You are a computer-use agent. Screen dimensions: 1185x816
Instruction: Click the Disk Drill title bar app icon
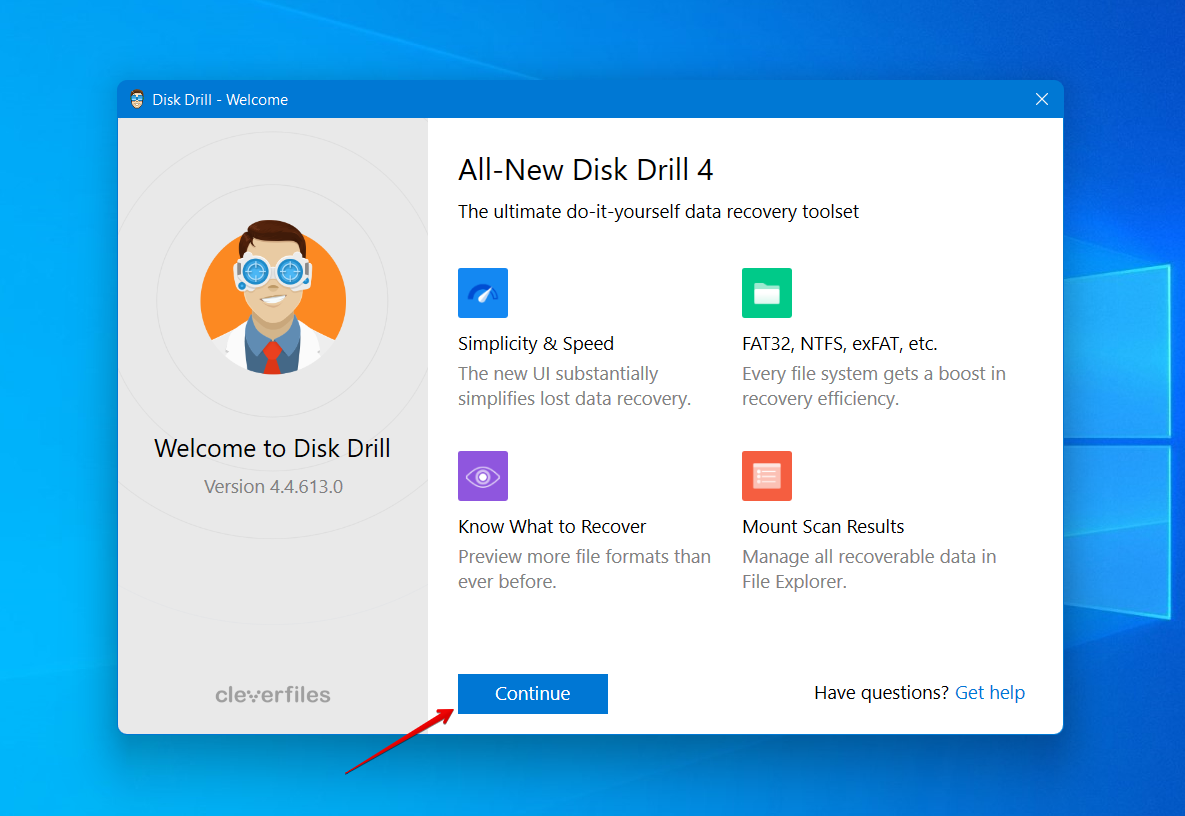137,99
